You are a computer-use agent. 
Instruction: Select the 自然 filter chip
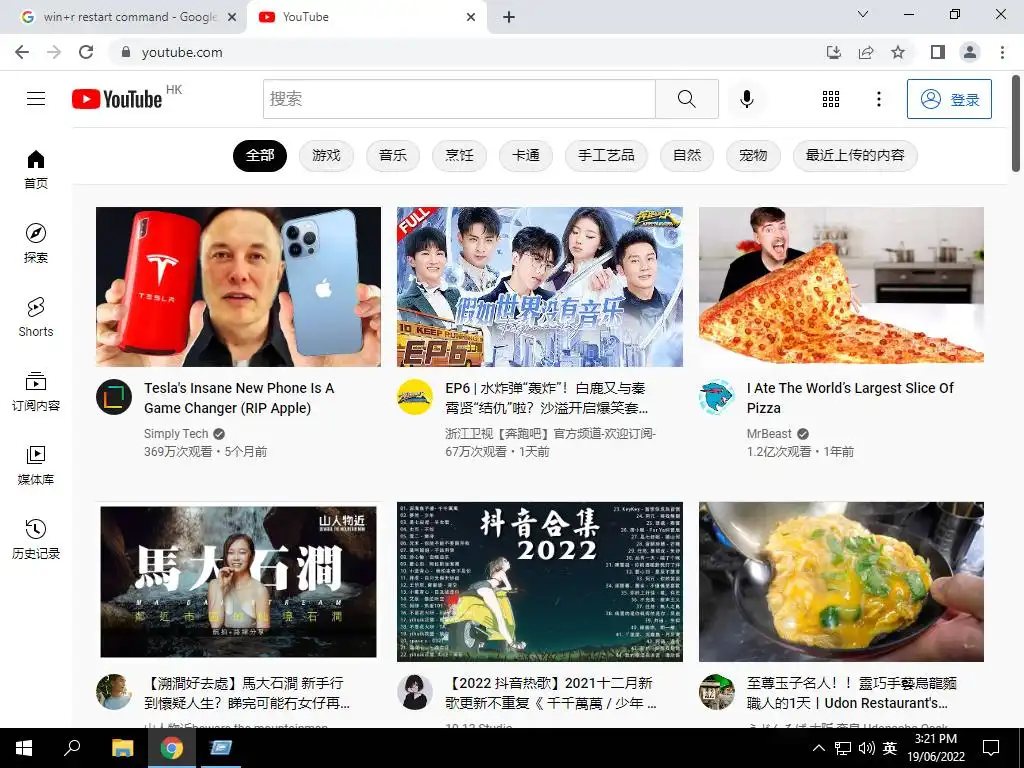[x=687, y=155]
